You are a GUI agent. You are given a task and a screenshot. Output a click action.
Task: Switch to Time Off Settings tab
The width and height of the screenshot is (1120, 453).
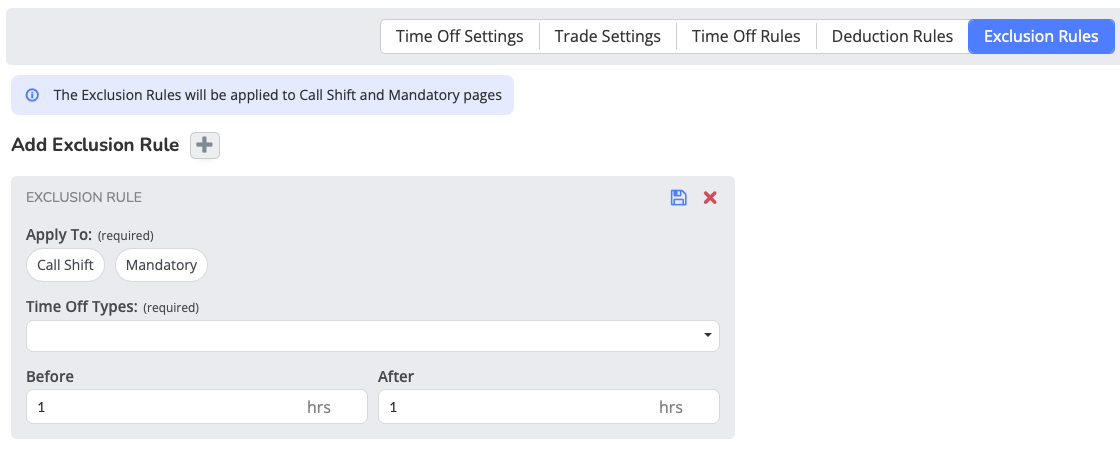(x=459, y=36)
